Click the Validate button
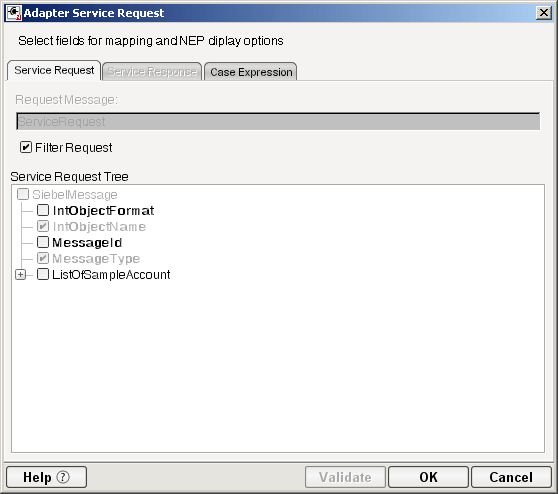Image resolution: width=558 pixels, height=494 pixels. pyautogui.click(x=345, y=477)
